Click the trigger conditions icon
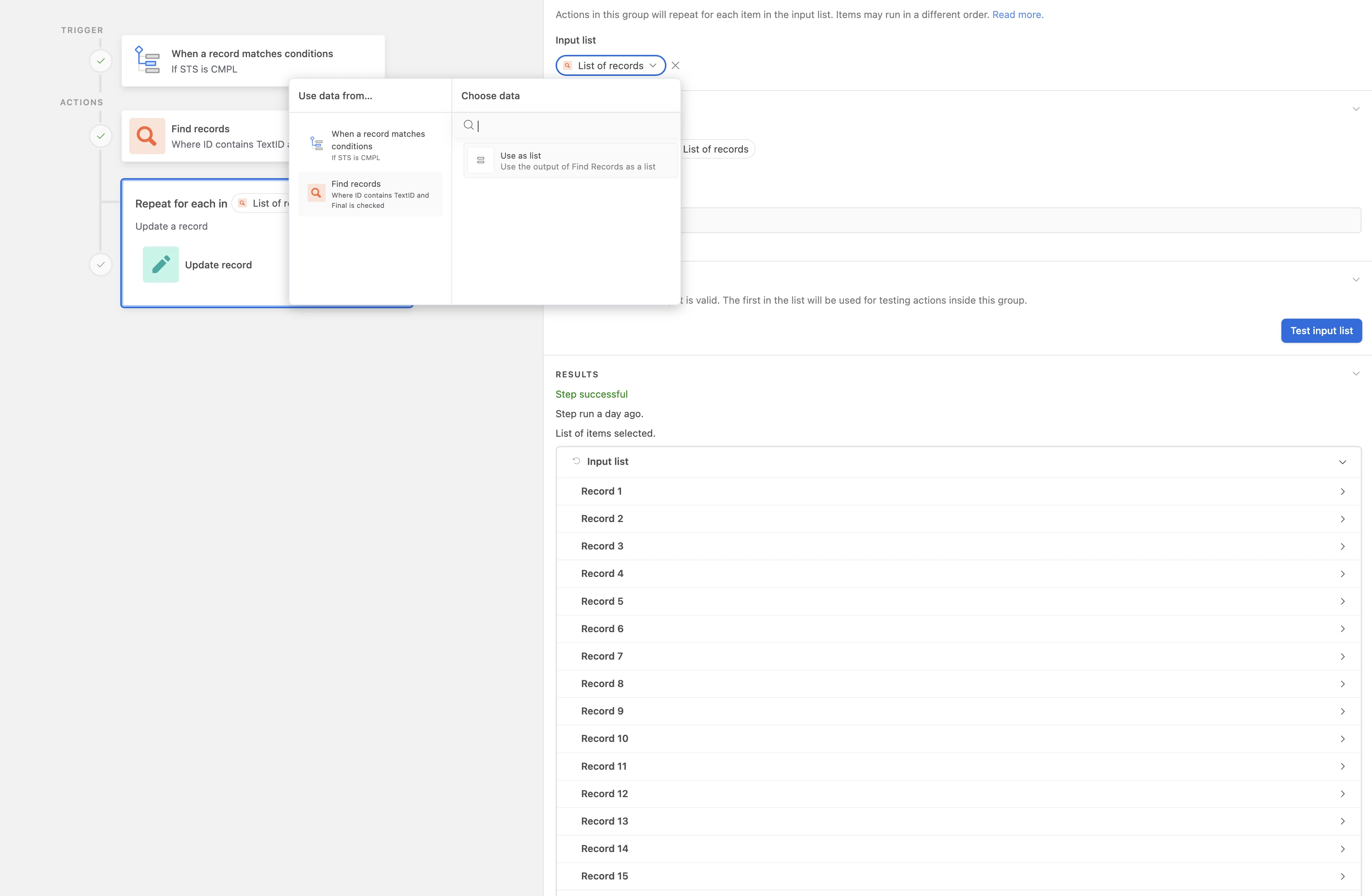This screenshot has height=896, width=1372. [x=147, y=60]
